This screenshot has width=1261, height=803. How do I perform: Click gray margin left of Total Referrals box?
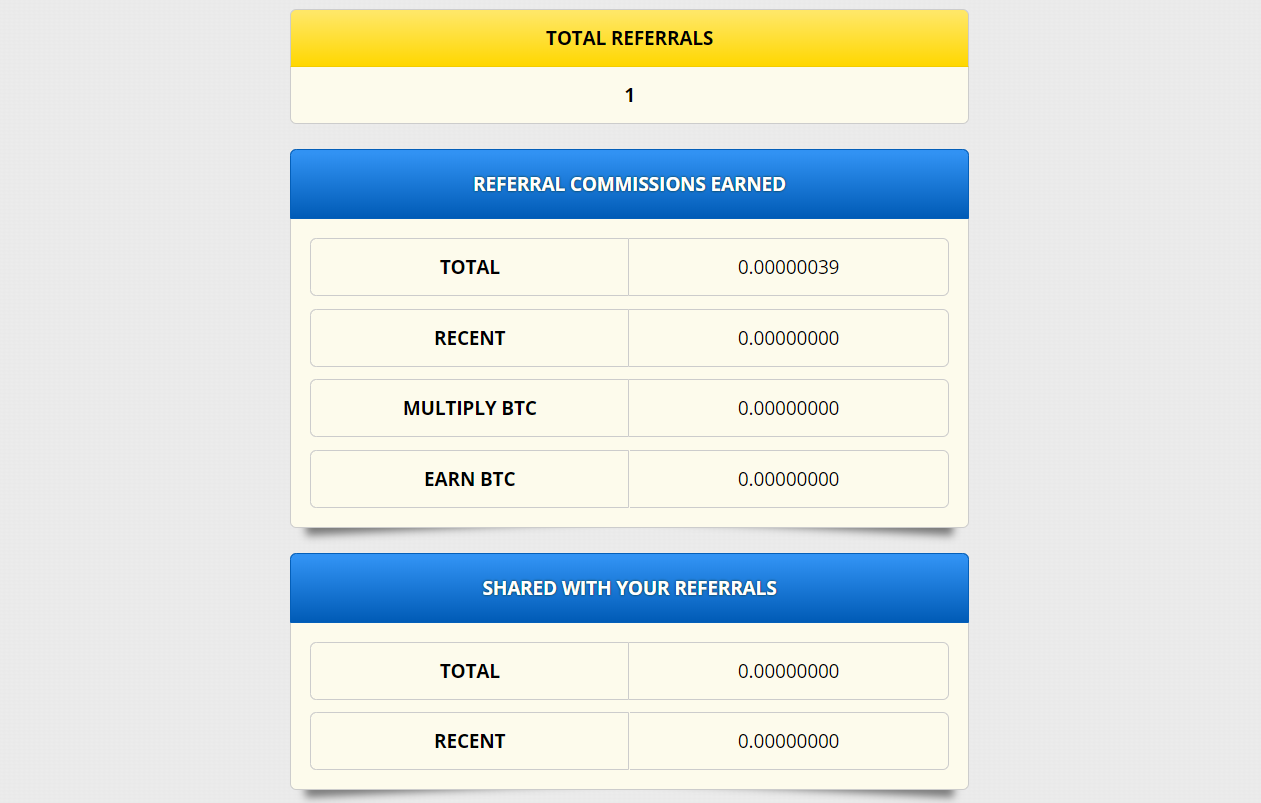click(x=145, y=66)
